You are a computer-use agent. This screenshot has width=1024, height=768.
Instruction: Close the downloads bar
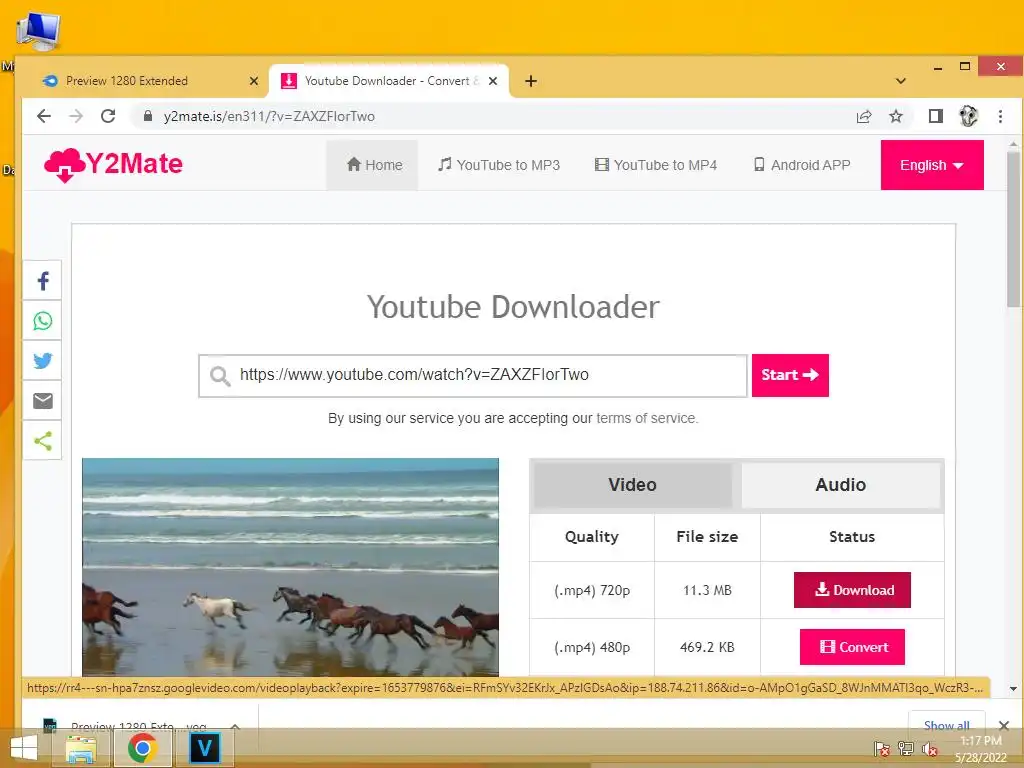coord(1004,726)
